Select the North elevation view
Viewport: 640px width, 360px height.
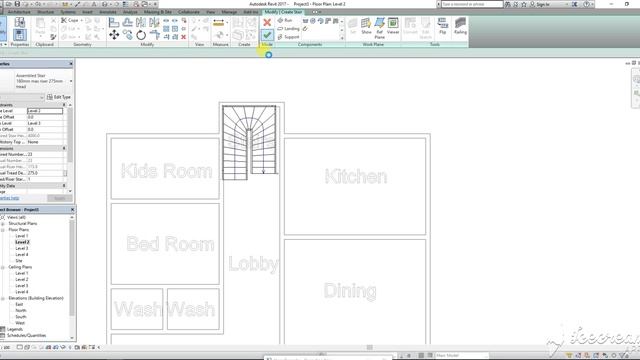(20, 311)
